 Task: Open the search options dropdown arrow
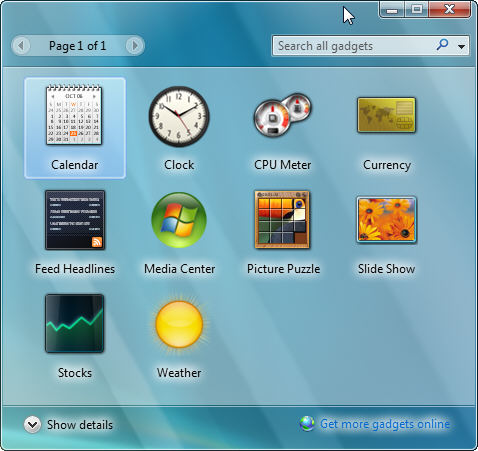461,46
